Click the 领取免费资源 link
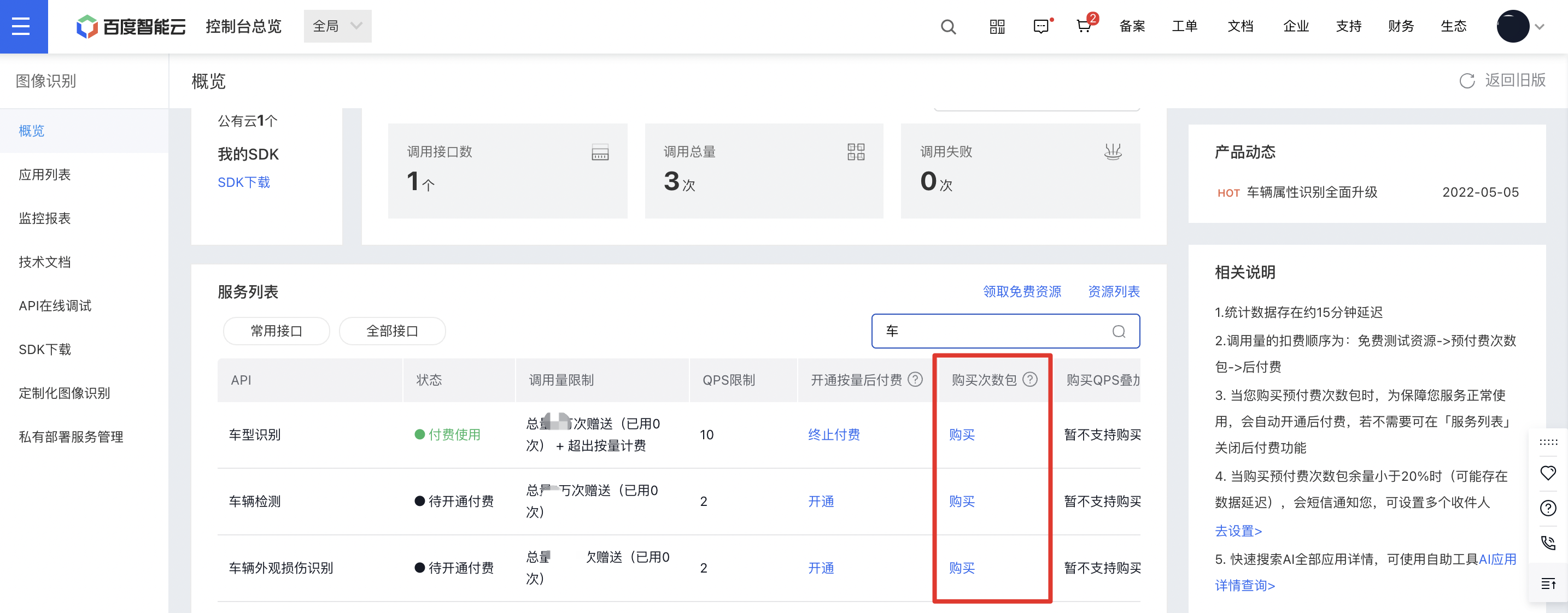This screenshot has width=1568, height=613. [x=1022, y=292]
